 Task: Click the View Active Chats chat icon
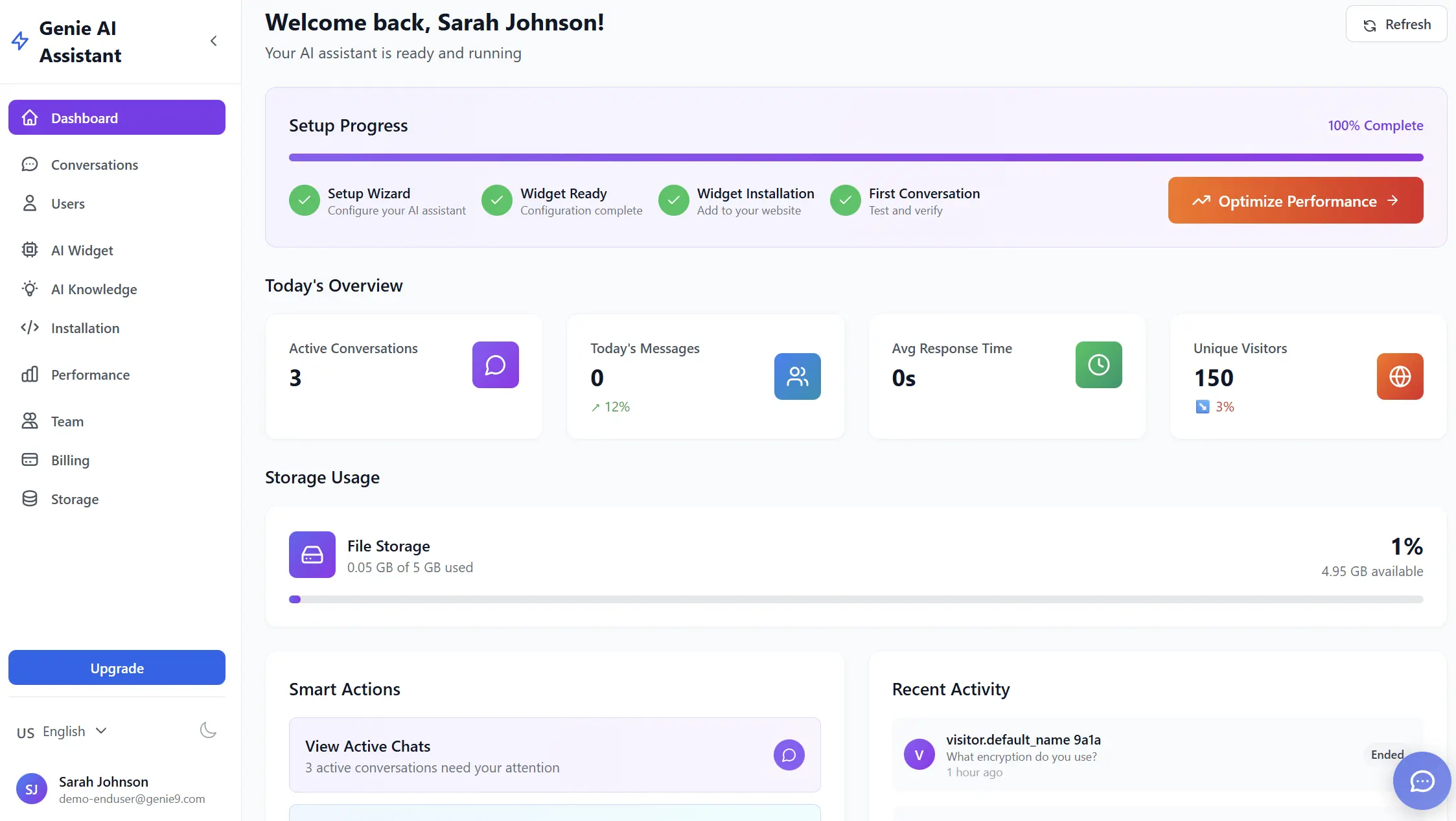789,755
